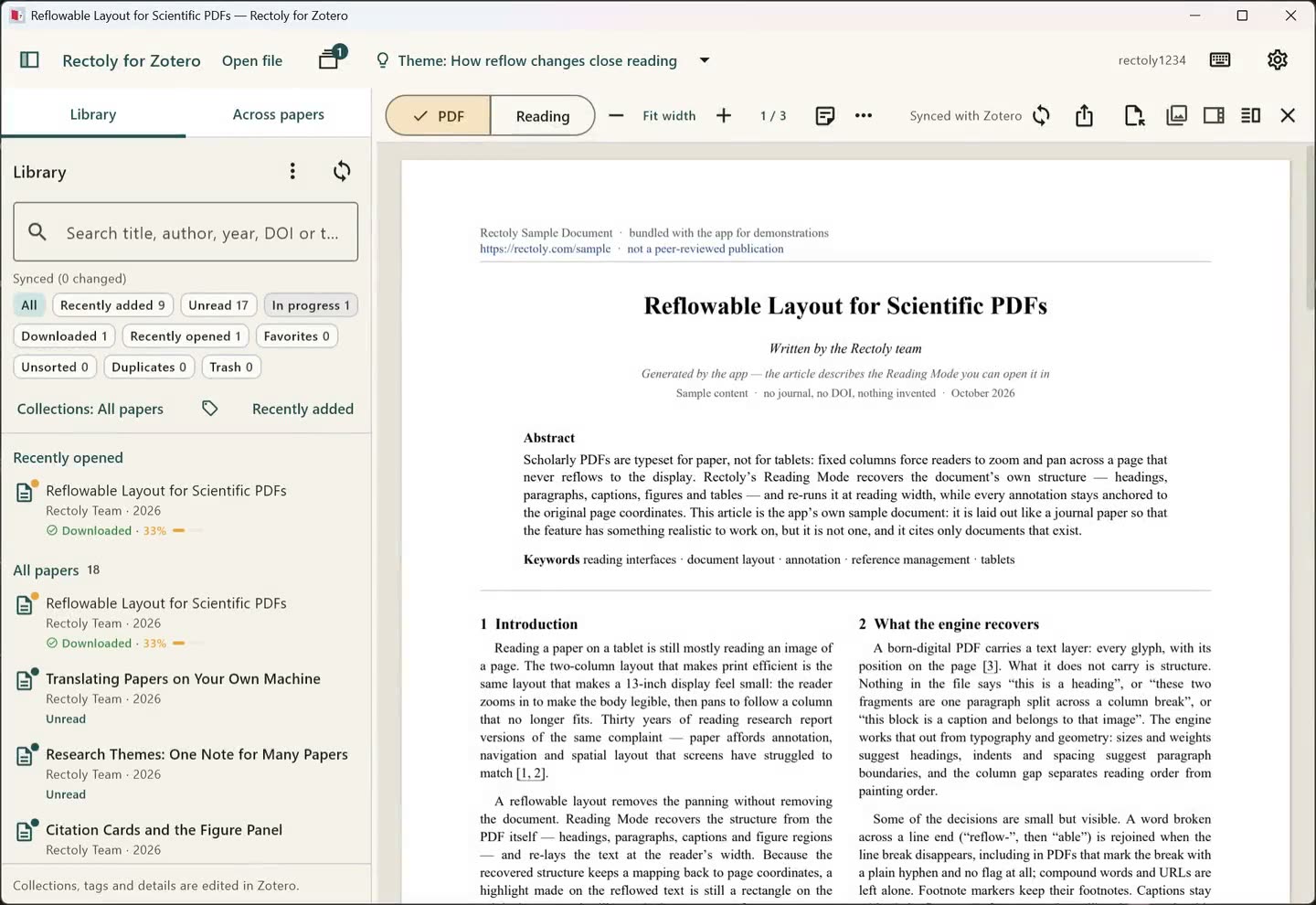Screen dimensions: 1316x905
Task: Open the 1 / 3 page indicator
Action: 773,115
